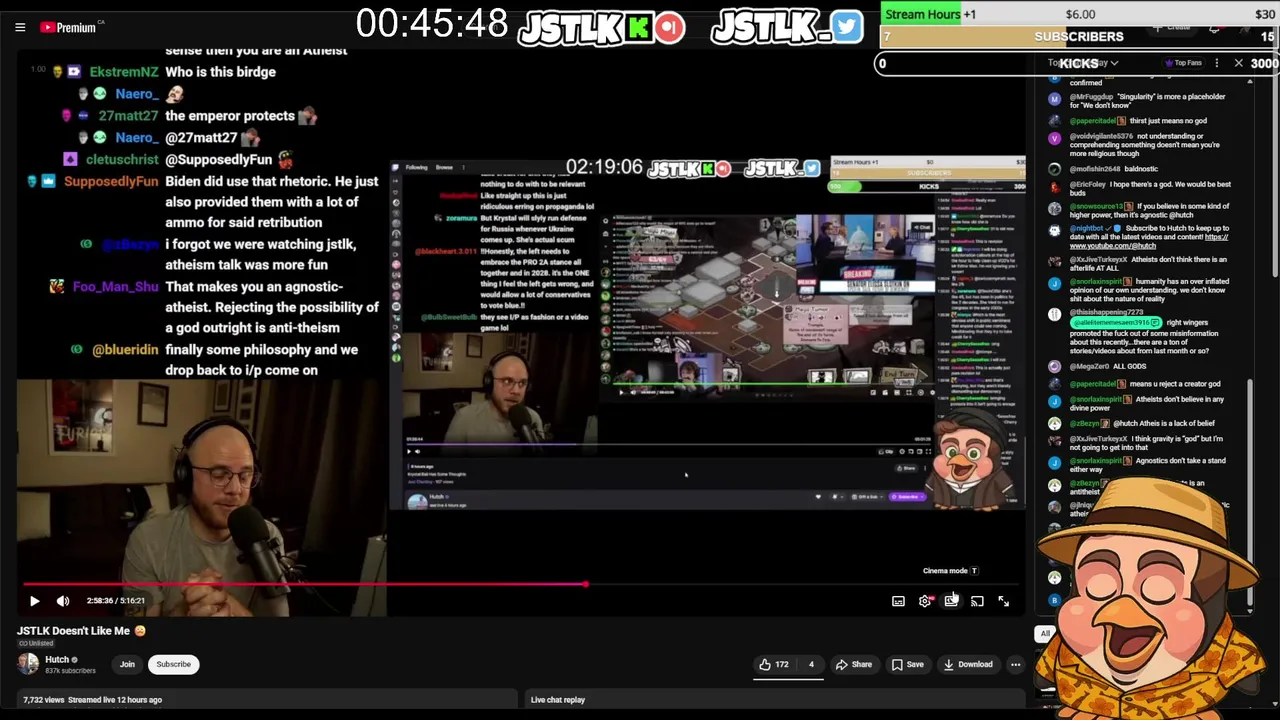
Task: Join the Hutch channel membership
Action: pos(127,664)
